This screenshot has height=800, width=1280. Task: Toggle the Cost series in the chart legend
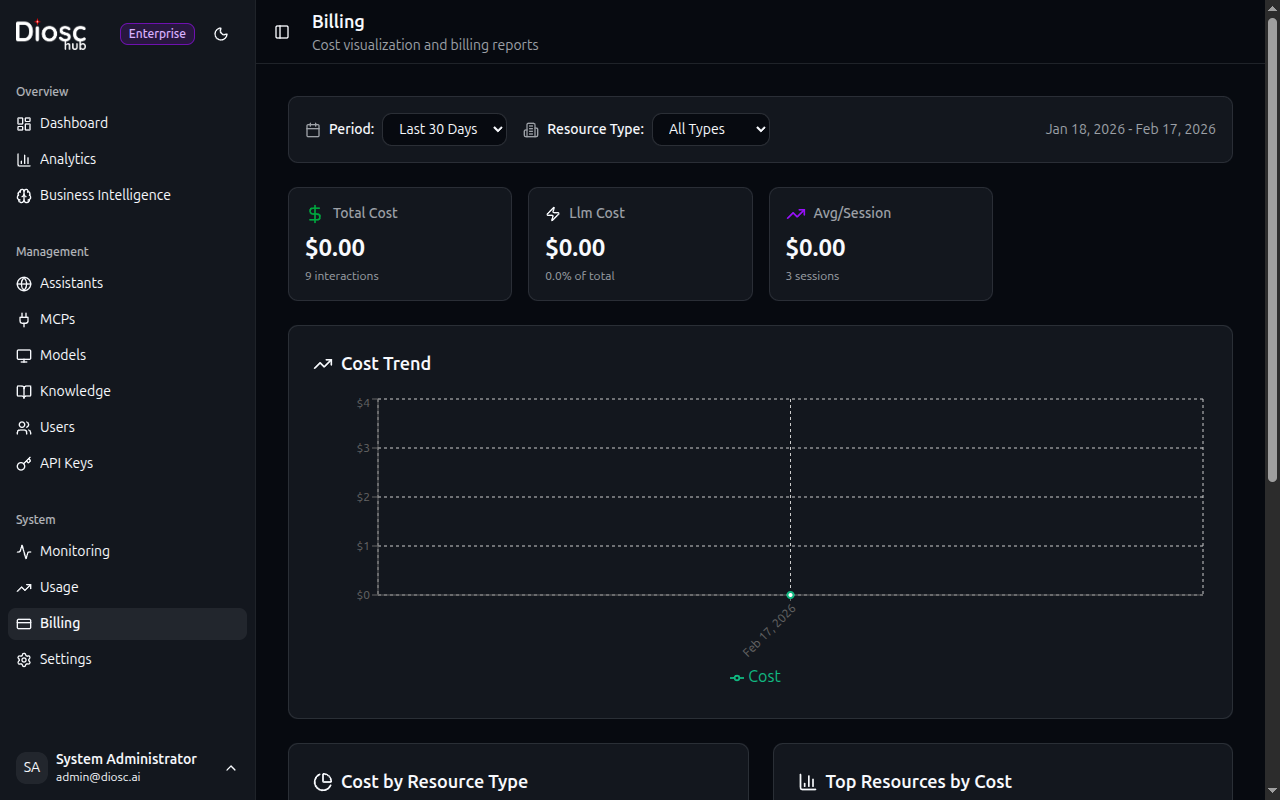(755, 676)
